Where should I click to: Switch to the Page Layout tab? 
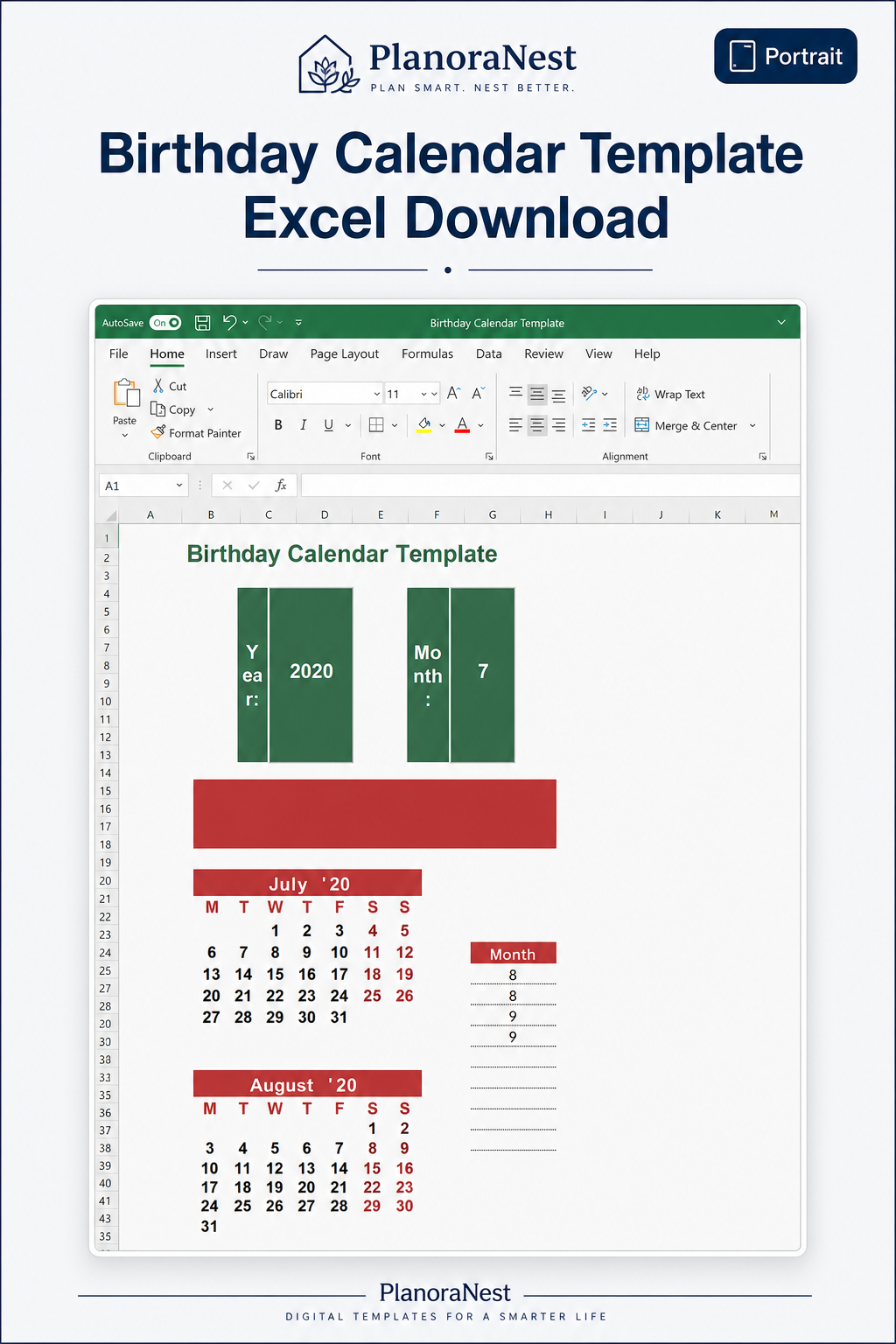[345, 354]
